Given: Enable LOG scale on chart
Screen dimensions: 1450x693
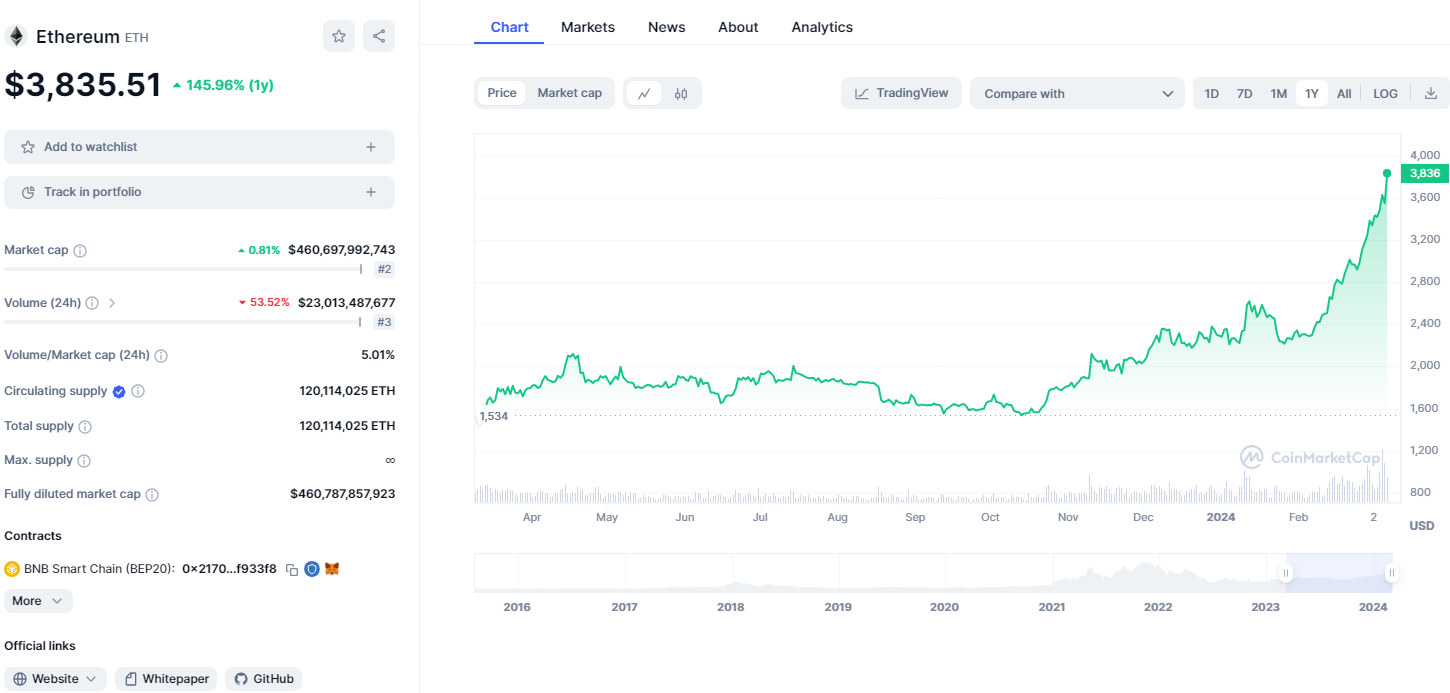Looking at the screenshot, I should point(1385,94).
